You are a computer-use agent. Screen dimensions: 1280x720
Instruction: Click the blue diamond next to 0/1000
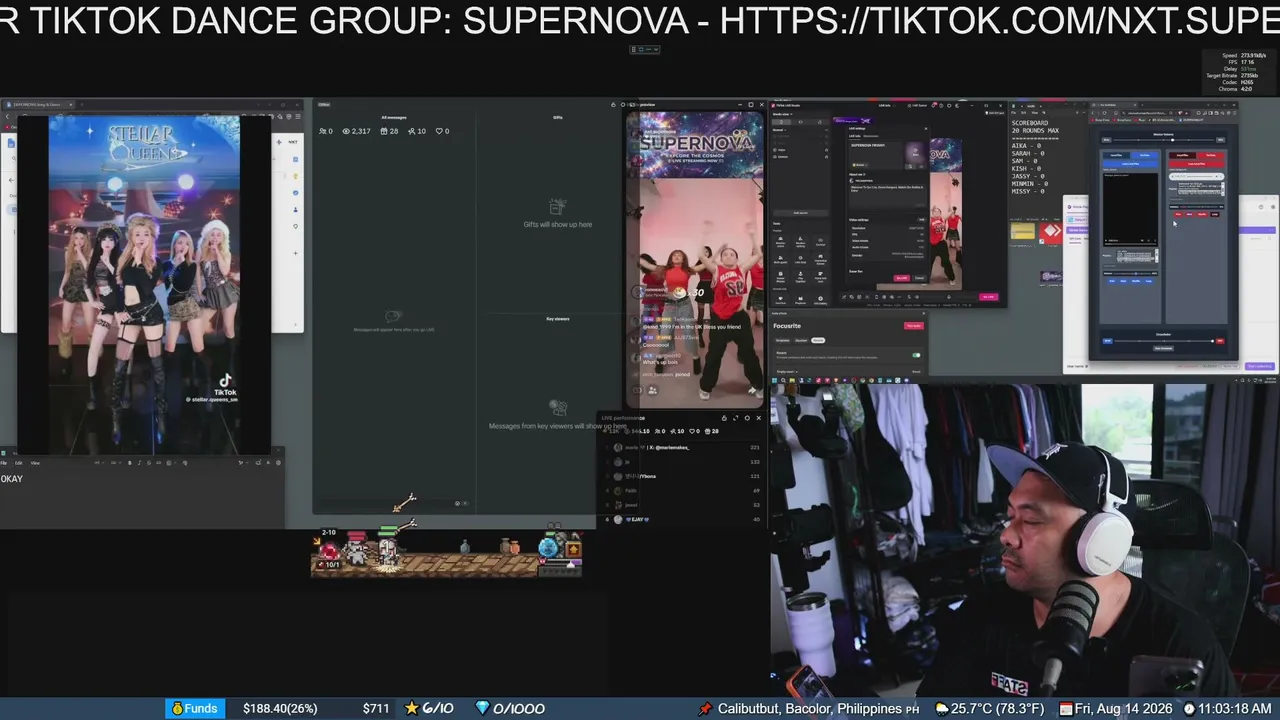tap(483, 708)
